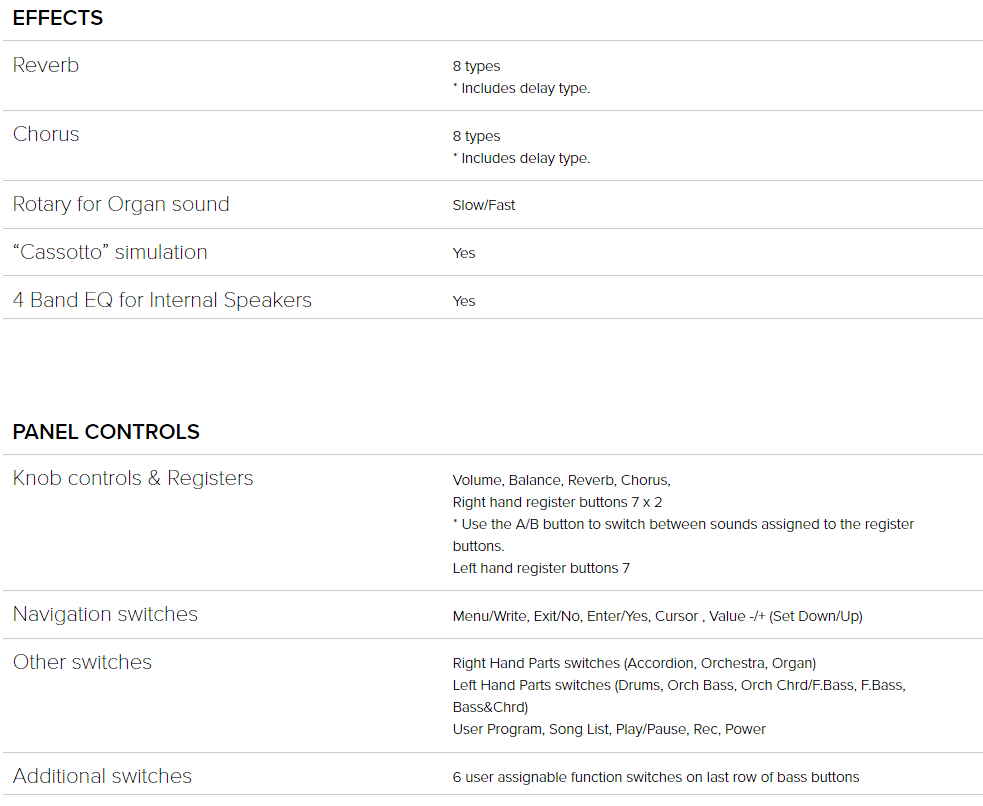Click the EFFECTS section heading
The image size is (983, 806).
point(58,18)
